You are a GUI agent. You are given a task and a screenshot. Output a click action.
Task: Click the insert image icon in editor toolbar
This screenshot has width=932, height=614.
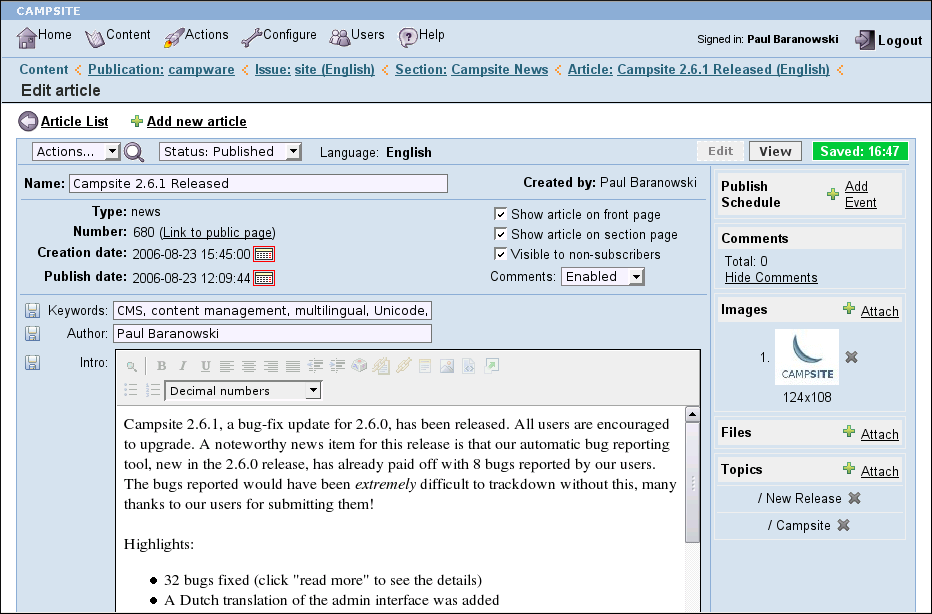(x=447, y=366)
